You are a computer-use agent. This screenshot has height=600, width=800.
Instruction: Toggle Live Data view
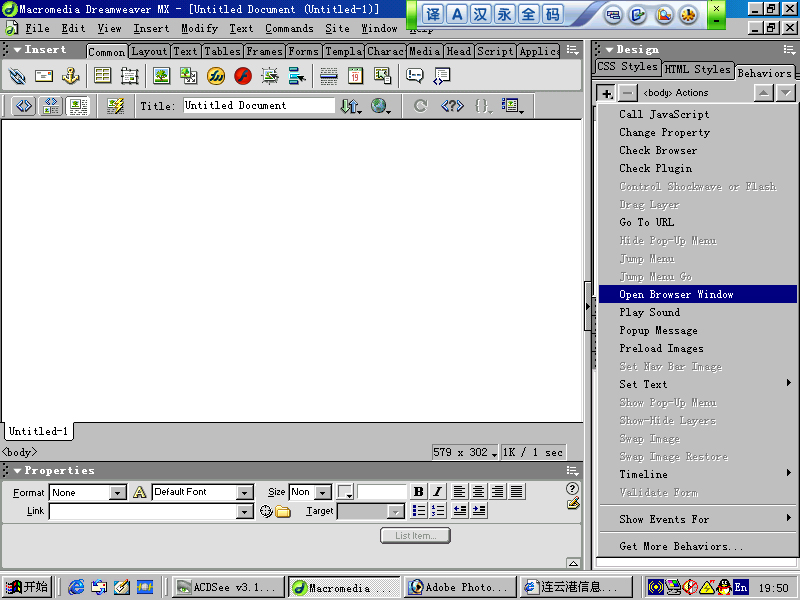tap(115, 106)
